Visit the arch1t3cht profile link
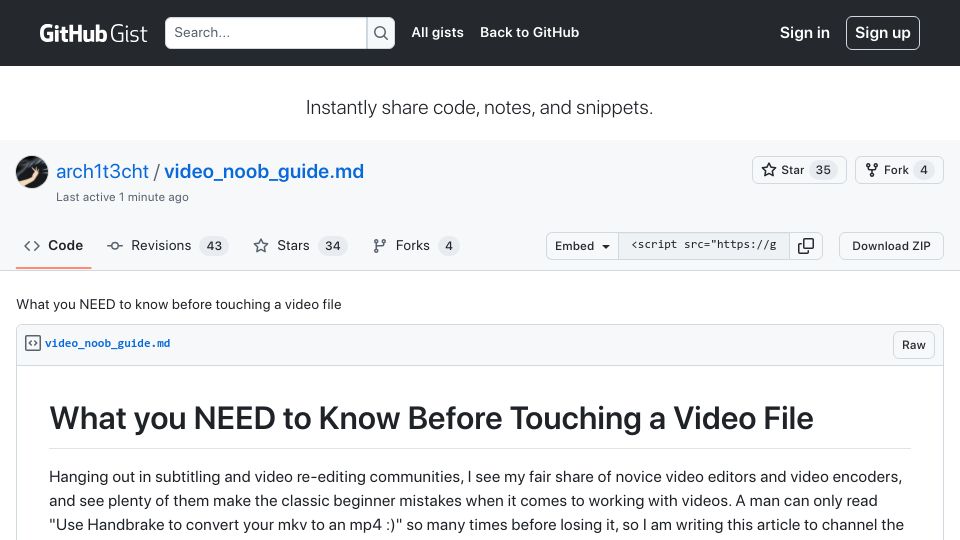The width and height of the screenshot is (960, 540). click(102, 171)
